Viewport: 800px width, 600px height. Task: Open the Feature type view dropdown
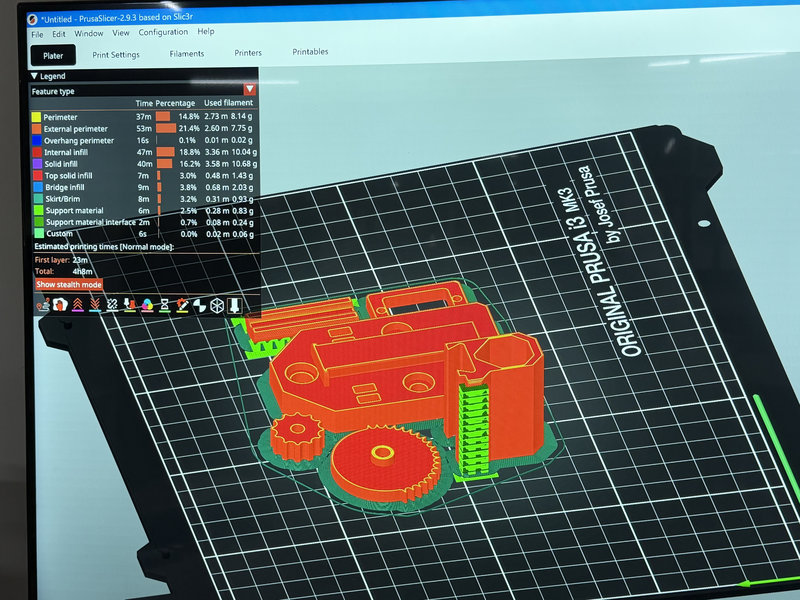point(249,89)
